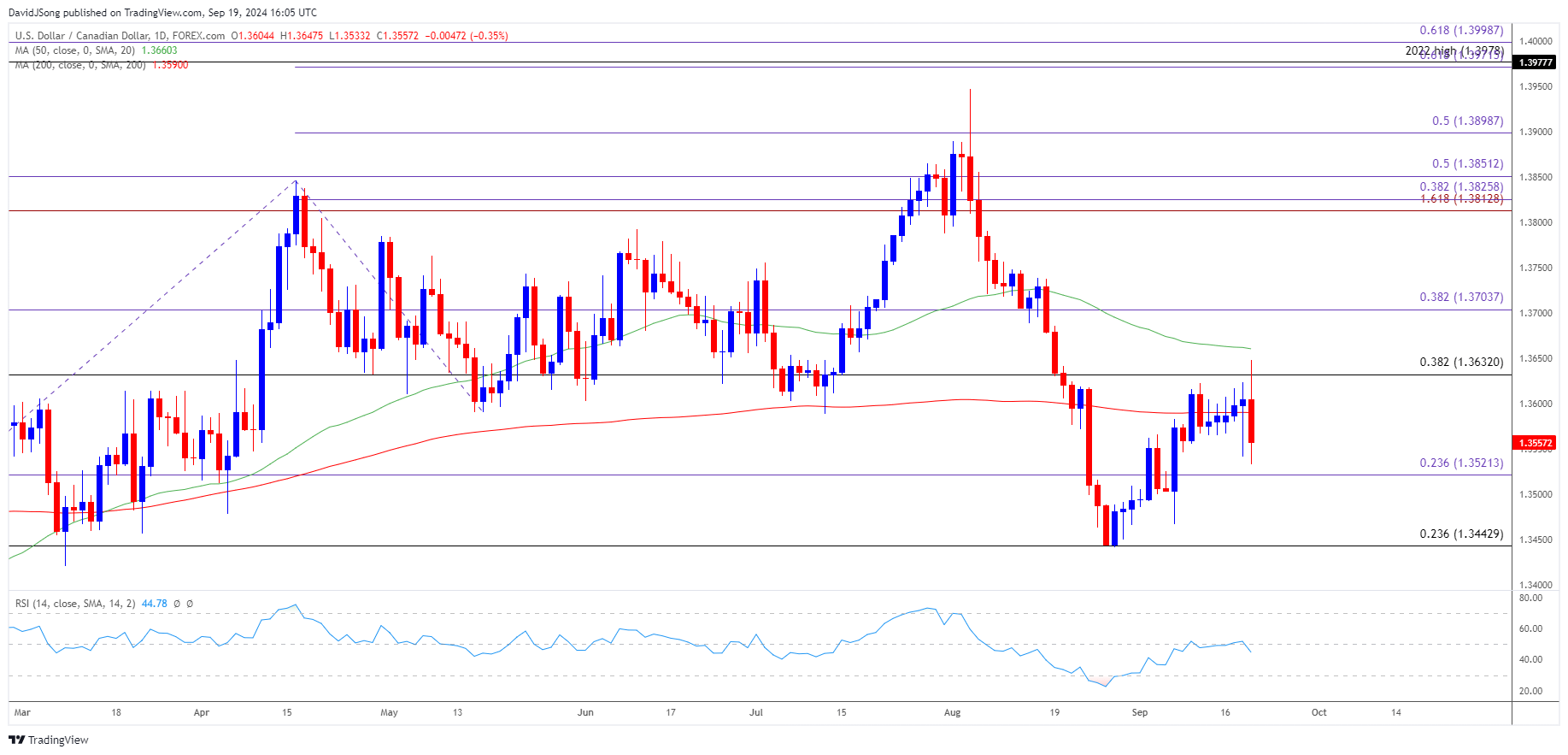Click the 1.34500 price axis label

pyautogui.click(x=1536, y=540)
